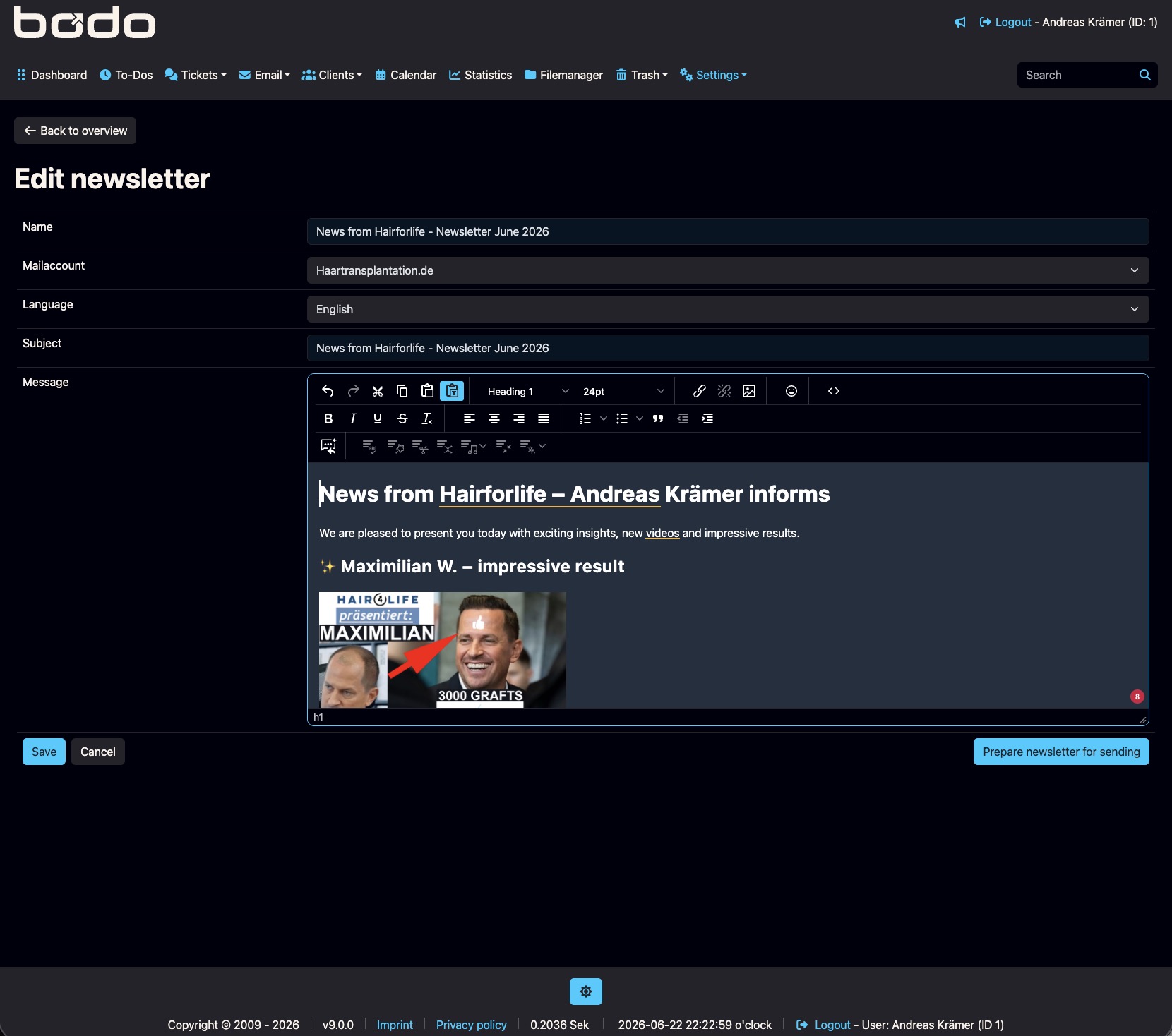
Task: Click the AI improve text icon
Action: coord(395,446)
